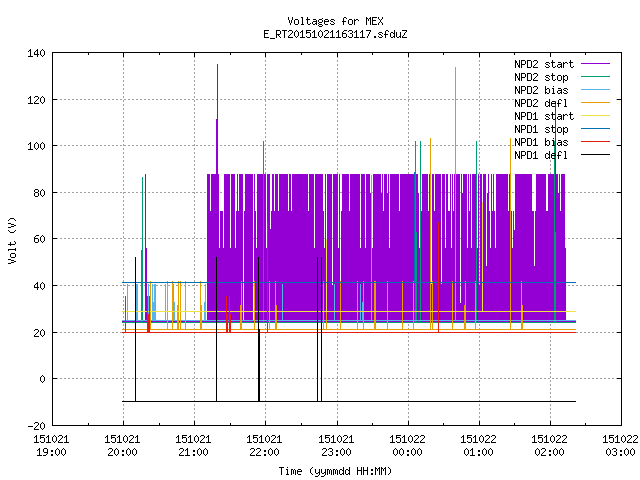Click the 40 y-axis tick label
The width and height of the screenshot is (640, 480).
pyautogui.click(x=39, y=286)
